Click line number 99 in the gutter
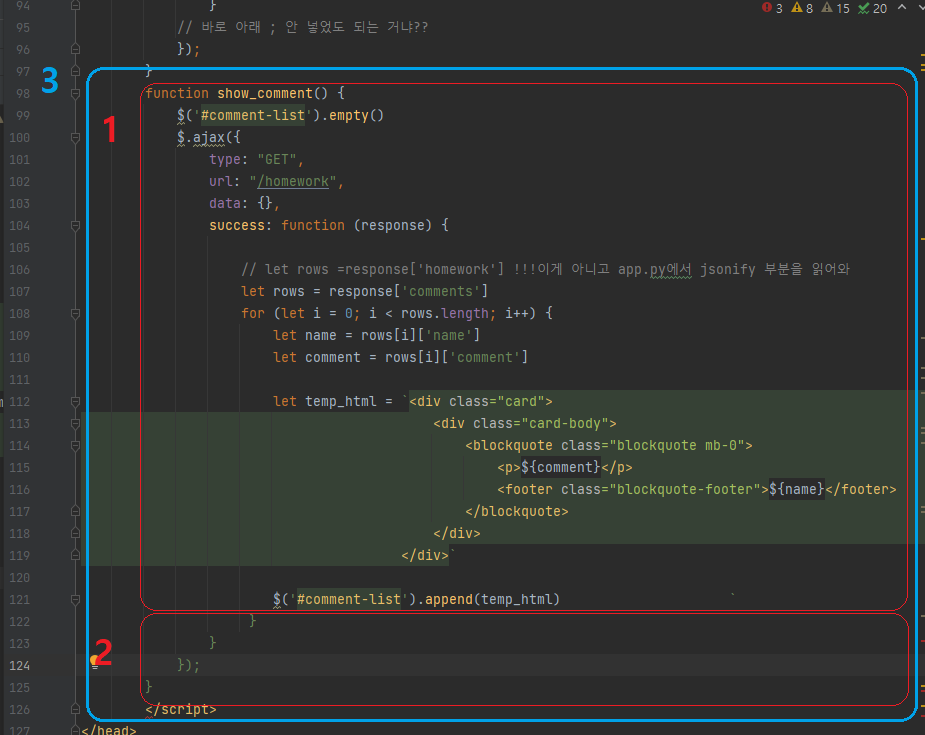 22,116
